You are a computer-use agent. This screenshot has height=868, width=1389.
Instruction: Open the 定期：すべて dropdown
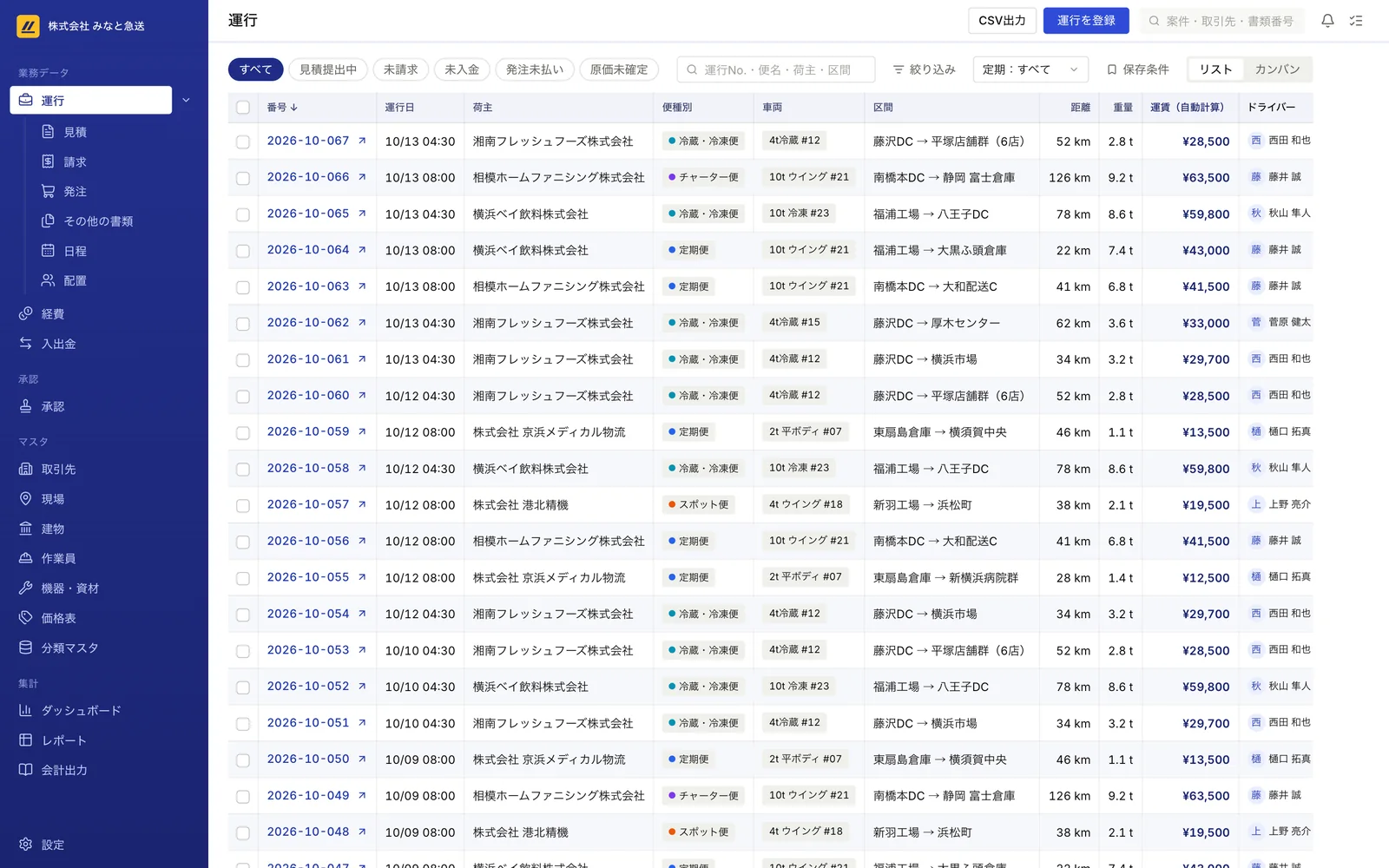tap(1030, 69)
